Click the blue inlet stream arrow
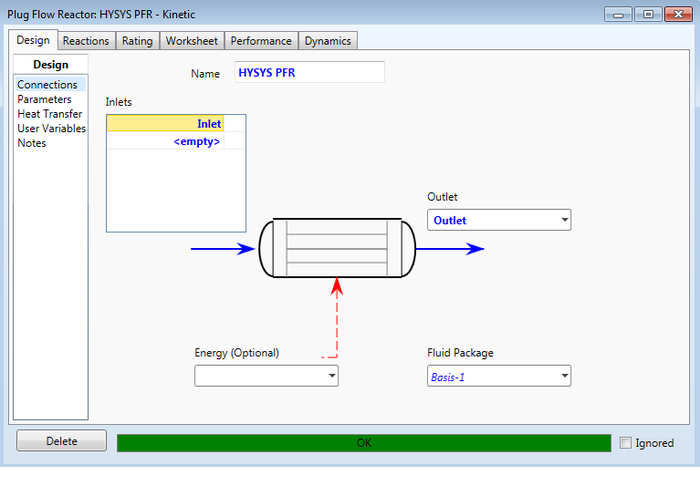 click(x=222, y=249)
